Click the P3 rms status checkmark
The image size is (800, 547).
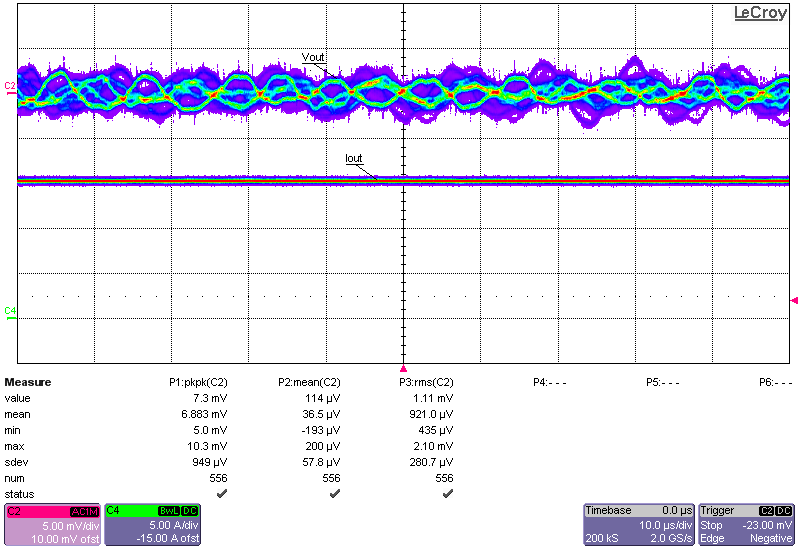447,494
